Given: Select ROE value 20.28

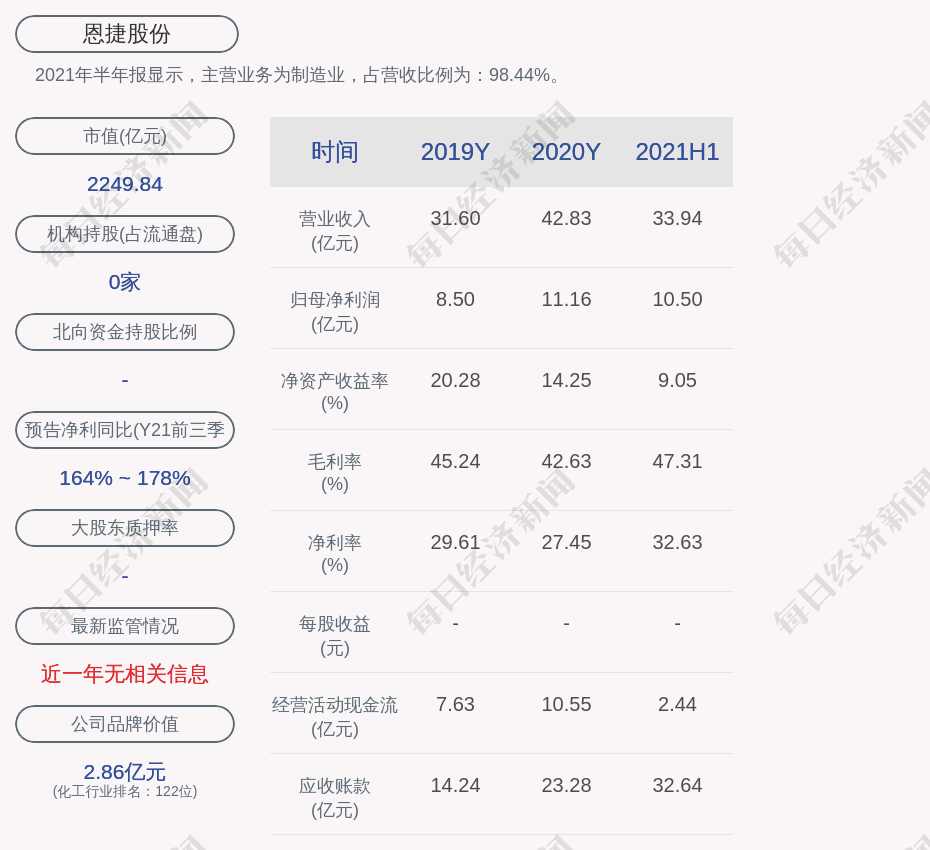Looking at the screenshot, I should [455, 380].
